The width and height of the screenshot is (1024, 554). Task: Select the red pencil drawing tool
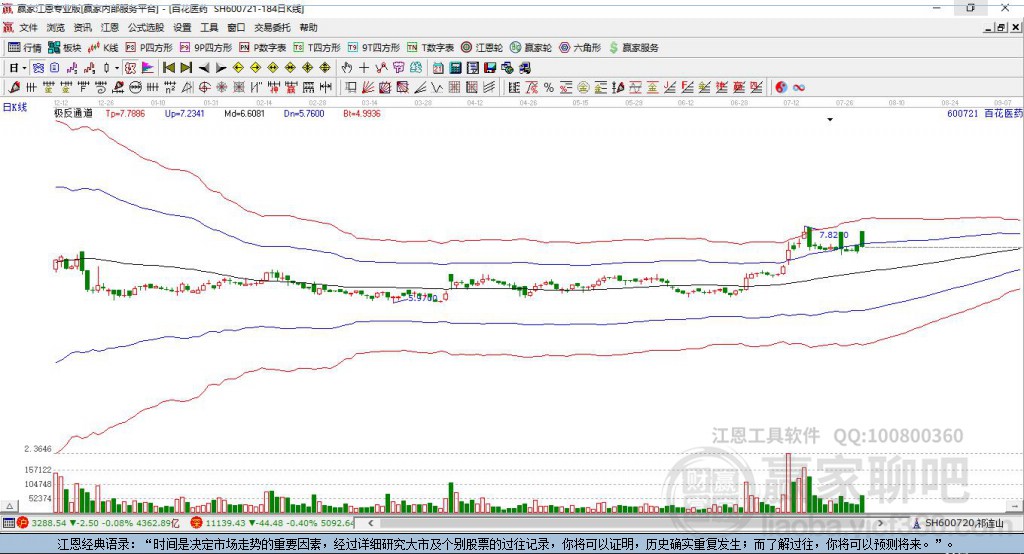tap(14, 88)
